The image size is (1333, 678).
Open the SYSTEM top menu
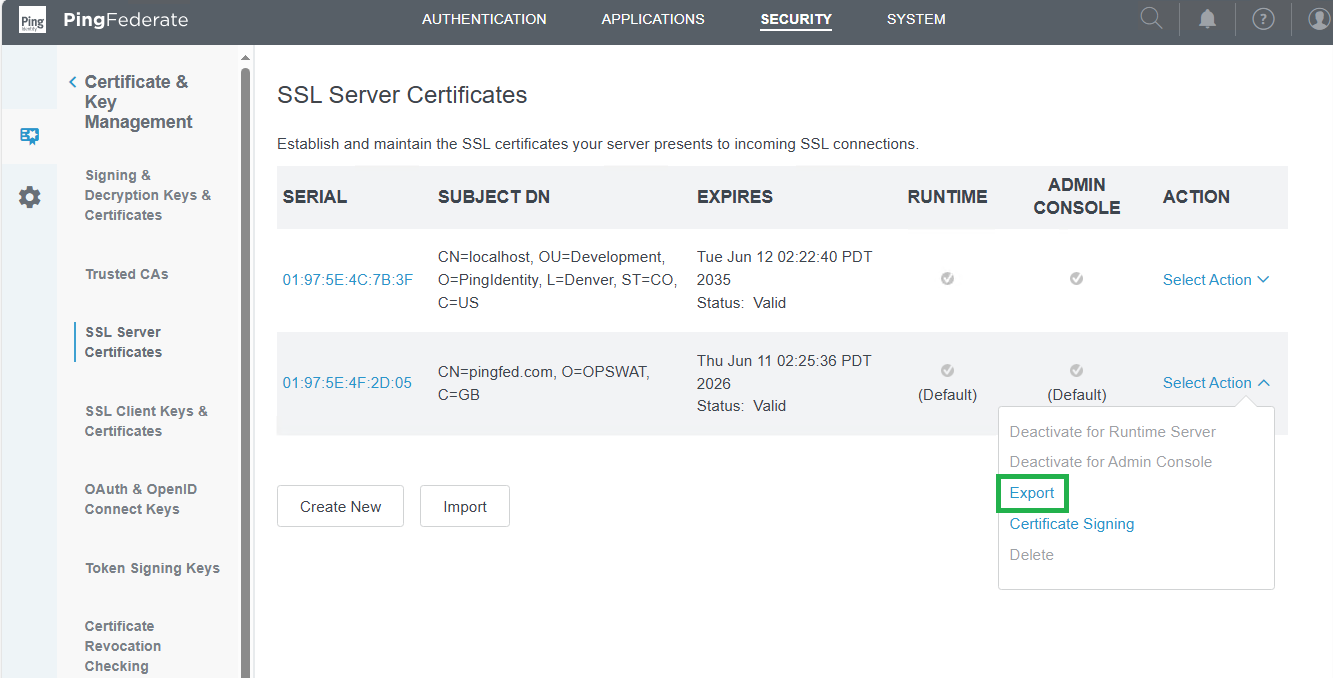pyautogui.click(x=916, y=19)
